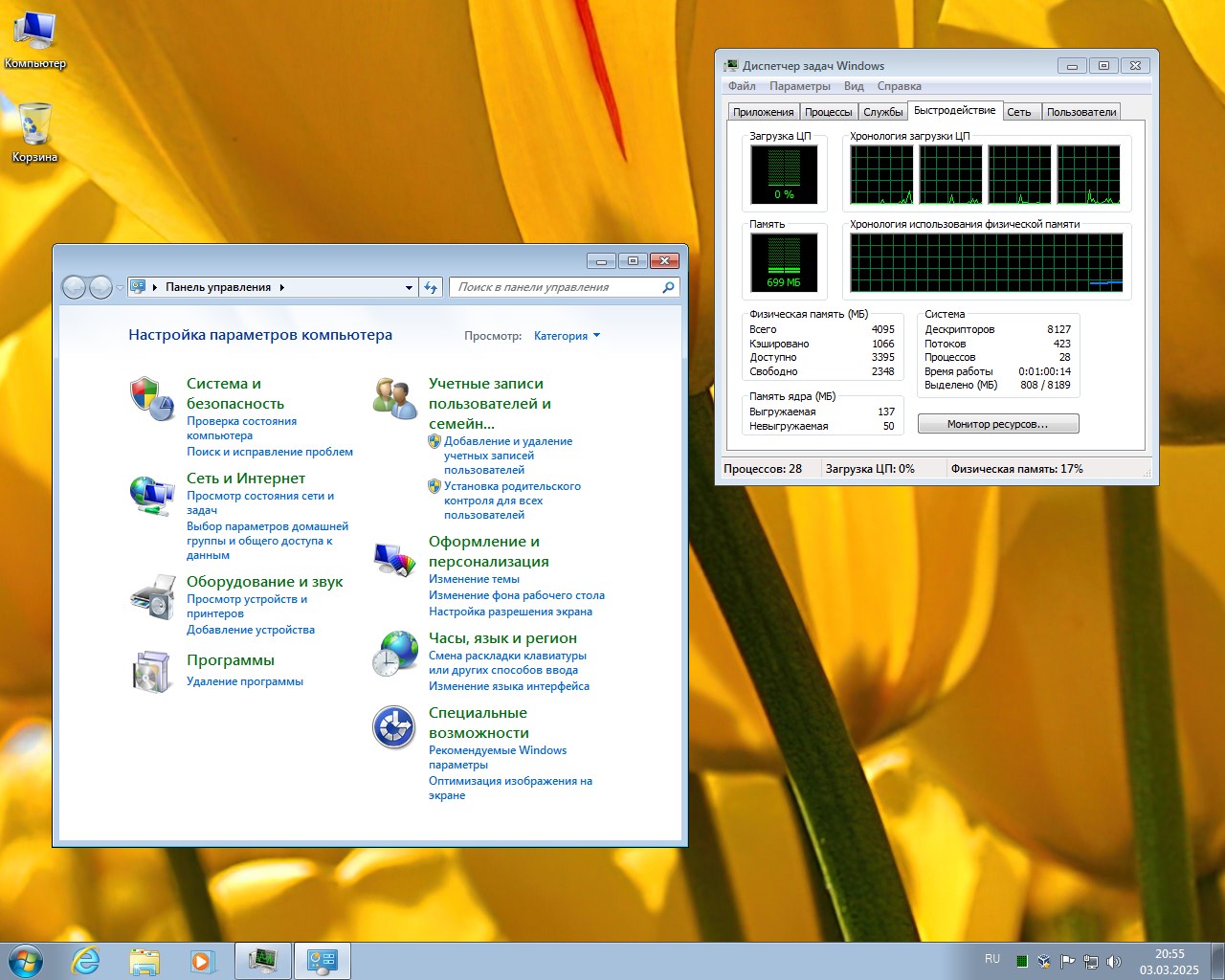The height and width of the screenshot is (980, 1225).
Task: Click the Монитор ресурсов button
Action: click(997, 424)
